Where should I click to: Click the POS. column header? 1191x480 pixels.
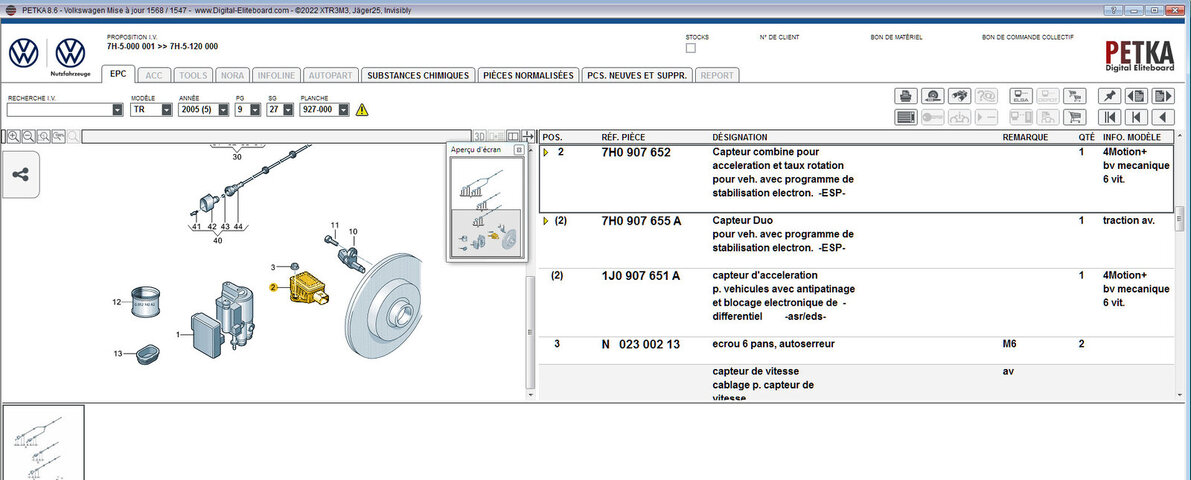(552, 137)
